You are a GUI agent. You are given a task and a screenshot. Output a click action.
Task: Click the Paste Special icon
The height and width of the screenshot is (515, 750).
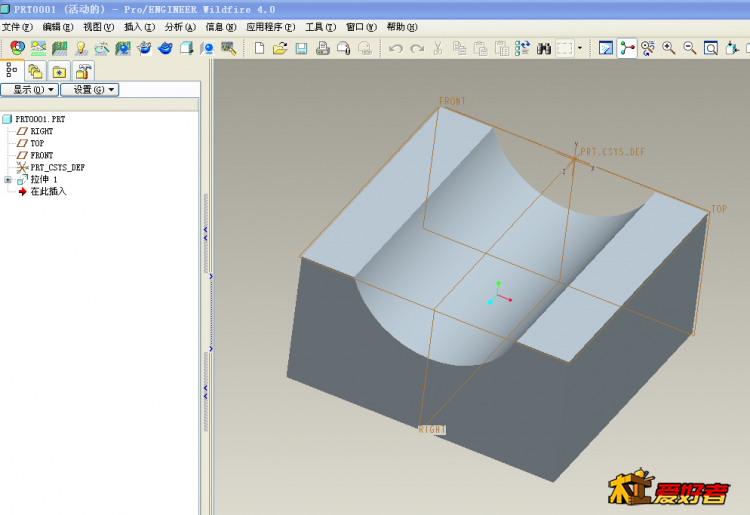click(501, 48)
